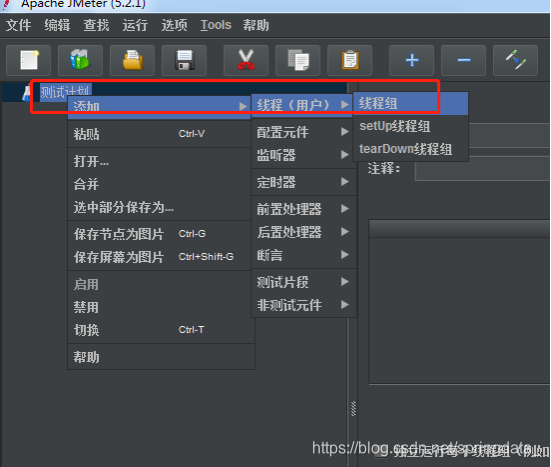Screen dimensions: 551x467
Task: Choose 打开... in the context menu
Action: click(x=159, y=161)
